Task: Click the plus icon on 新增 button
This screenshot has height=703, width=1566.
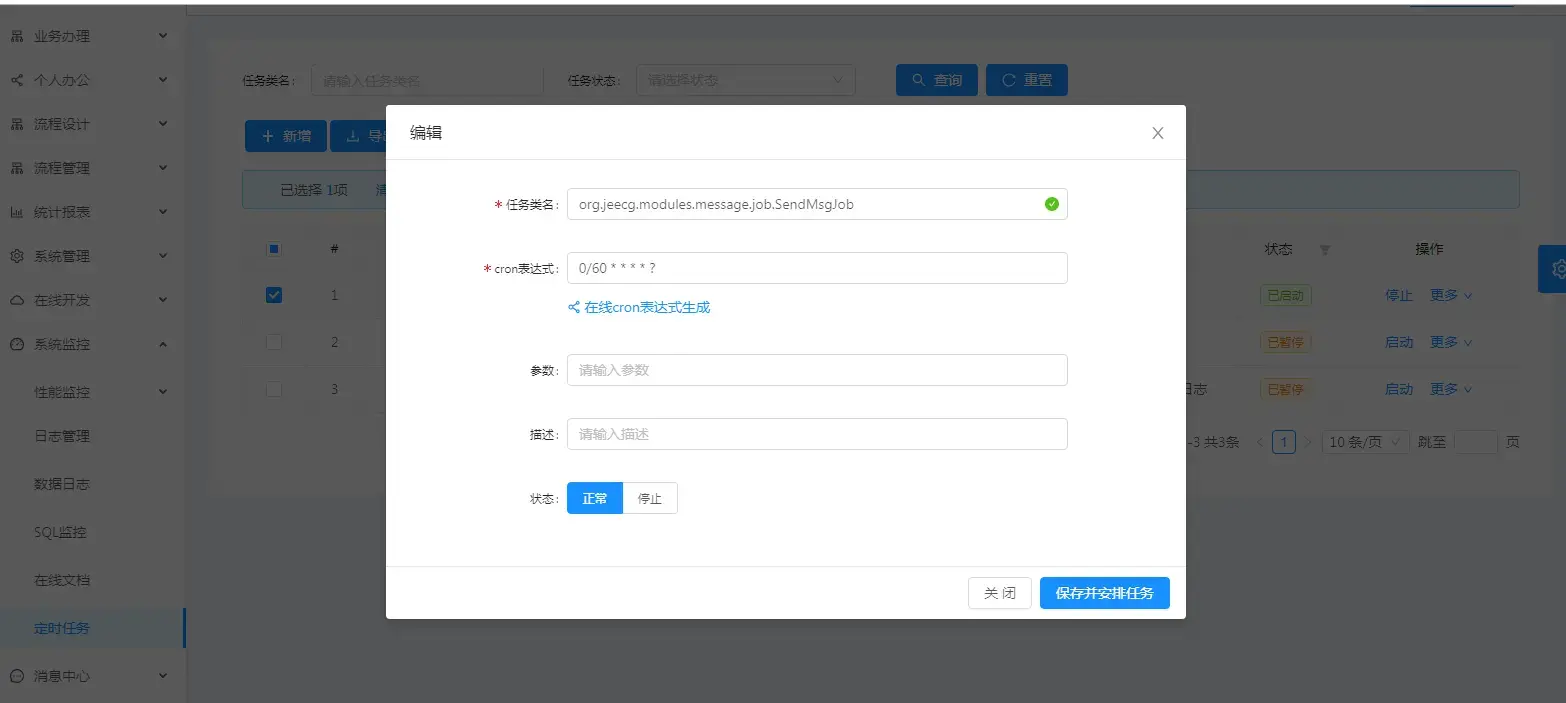Action: [x=267, y=136]
